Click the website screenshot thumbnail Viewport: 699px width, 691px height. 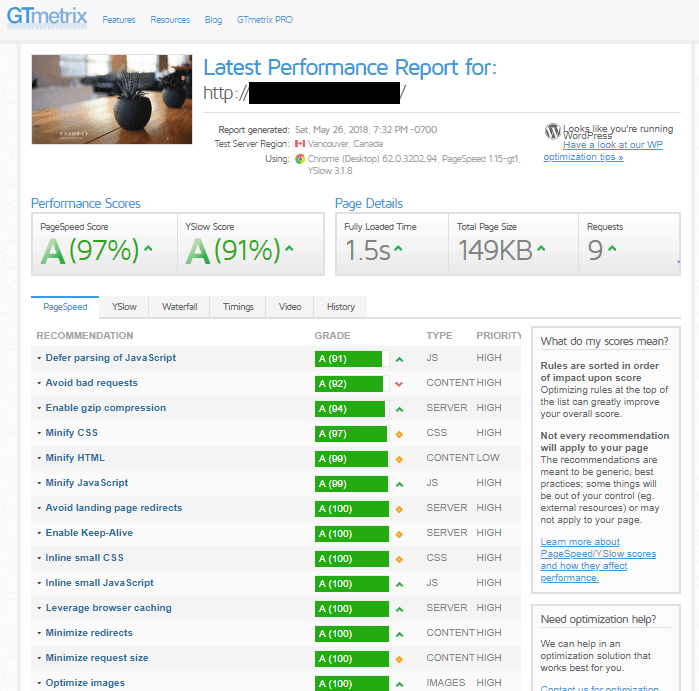tap(112, 99)
